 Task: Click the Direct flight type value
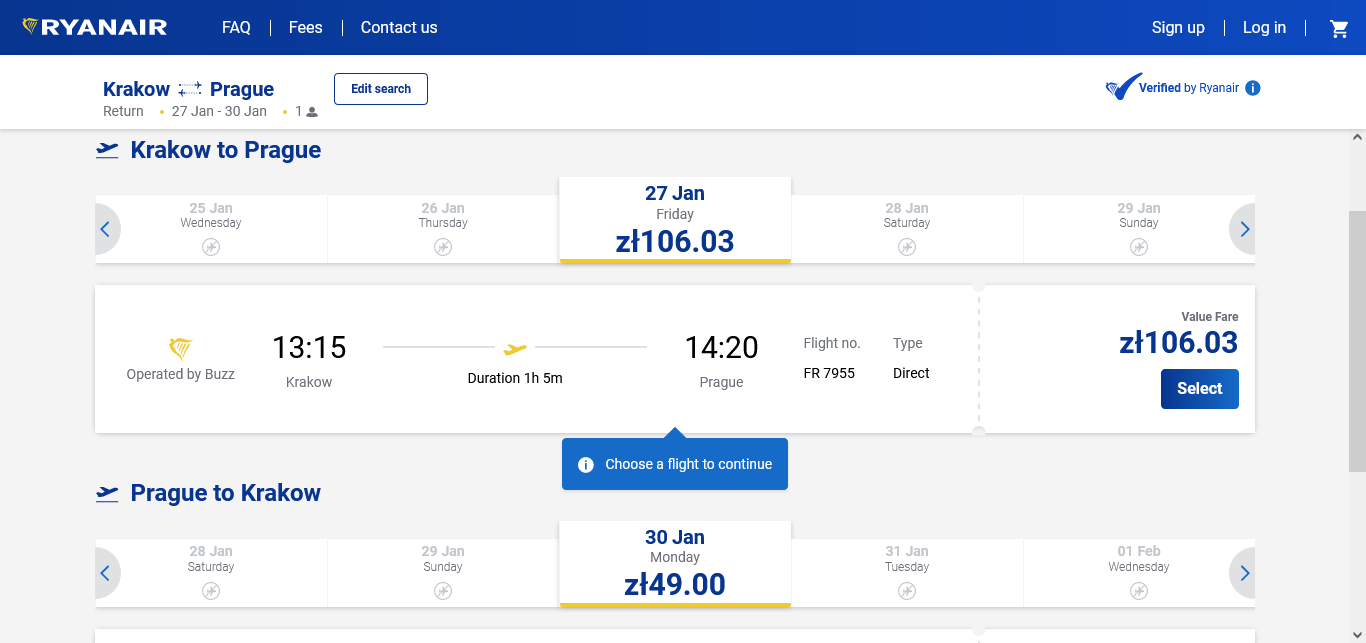911,373
